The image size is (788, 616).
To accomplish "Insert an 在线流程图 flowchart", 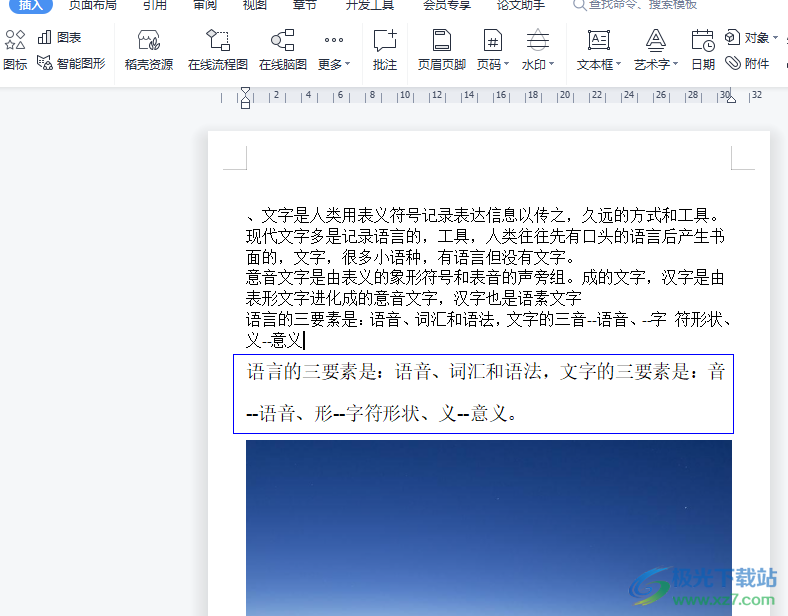I will pyautogui.click(x=218, y=50).
